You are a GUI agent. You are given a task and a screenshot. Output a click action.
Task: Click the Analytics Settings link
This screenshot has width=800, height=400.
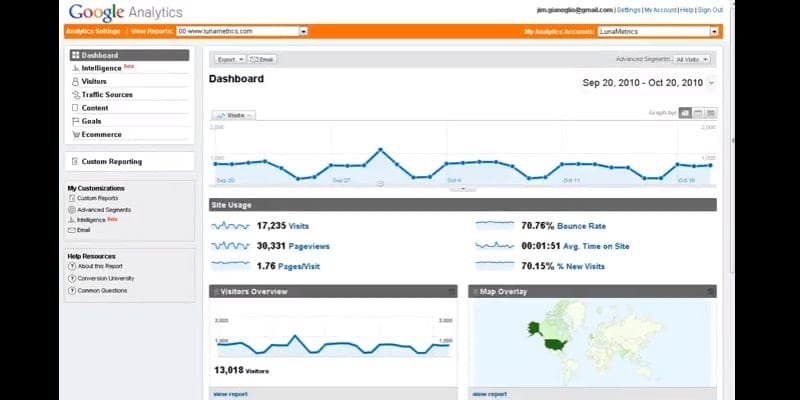(93, 31)
